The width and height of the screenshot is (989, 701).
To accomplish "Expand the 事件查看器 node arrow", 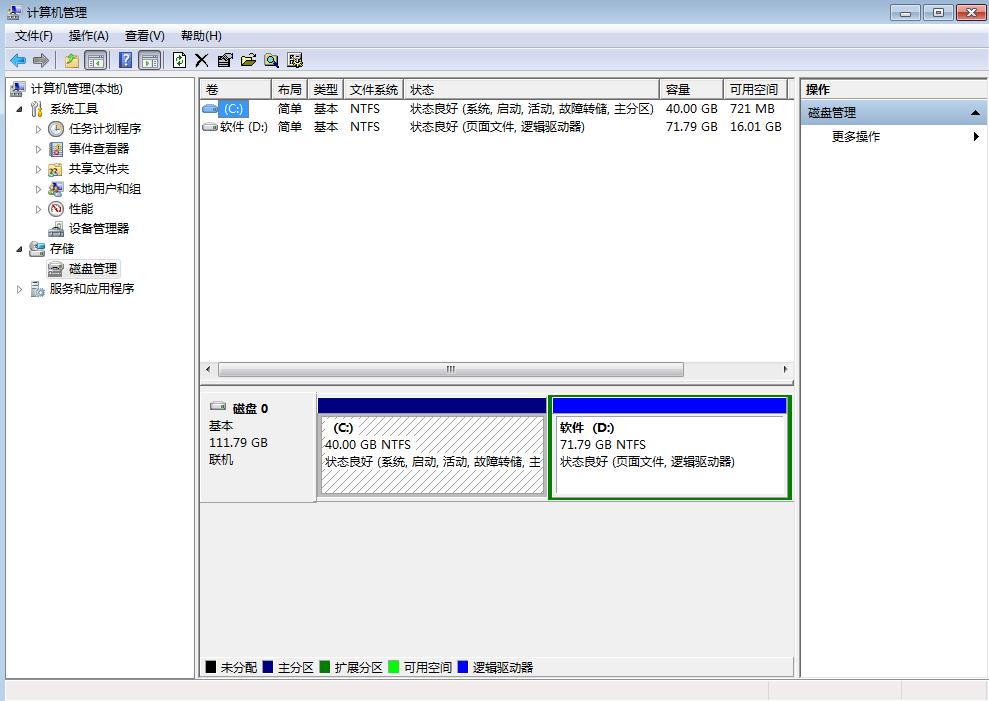I will tap(38, 150).
